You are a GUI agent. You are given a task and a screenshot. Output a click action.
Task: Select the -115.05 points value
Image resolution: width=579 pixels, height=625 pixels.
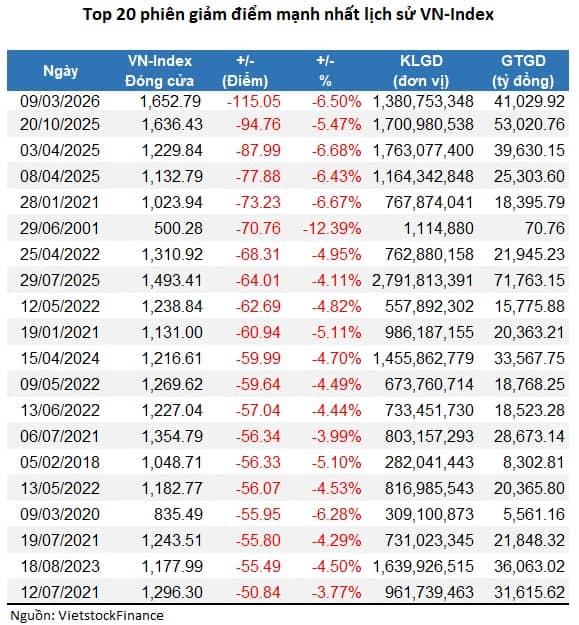(254, 101)
